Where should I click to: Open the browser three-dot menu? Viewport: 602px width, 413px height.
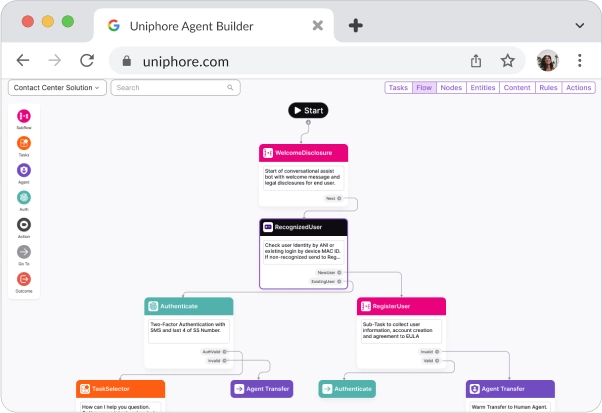coord(580,61)
